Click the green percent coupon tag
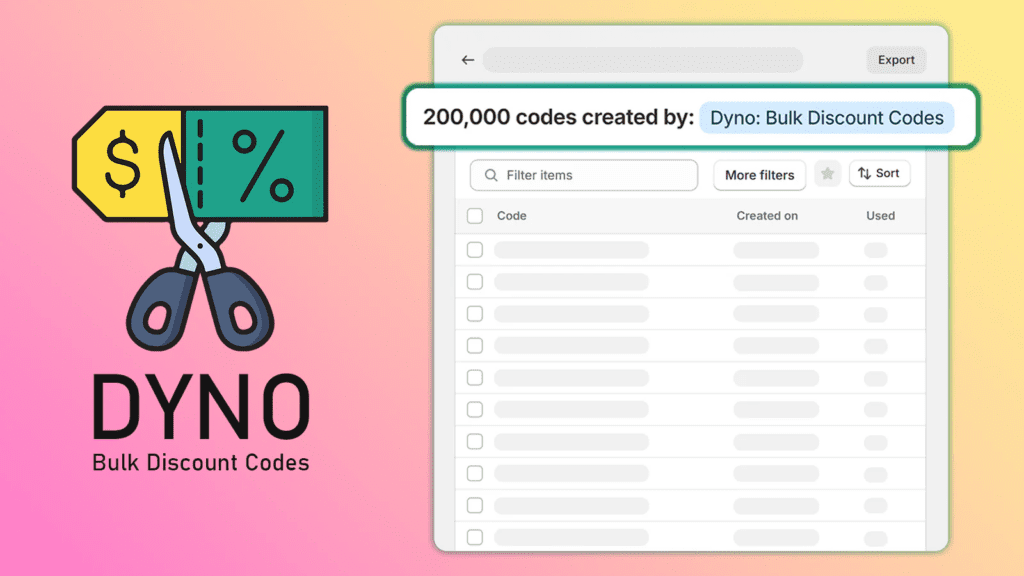 click(260, 162)
